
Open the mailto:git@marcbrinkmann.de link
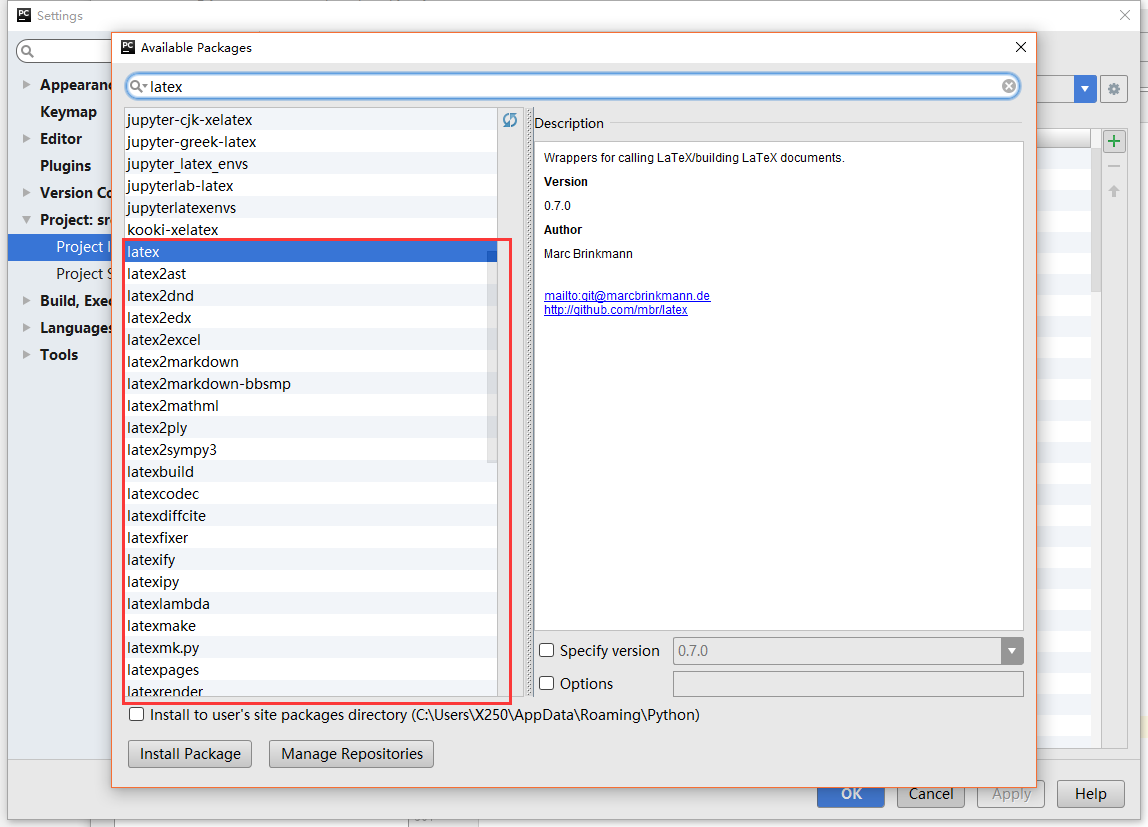[x=627, y=296]
